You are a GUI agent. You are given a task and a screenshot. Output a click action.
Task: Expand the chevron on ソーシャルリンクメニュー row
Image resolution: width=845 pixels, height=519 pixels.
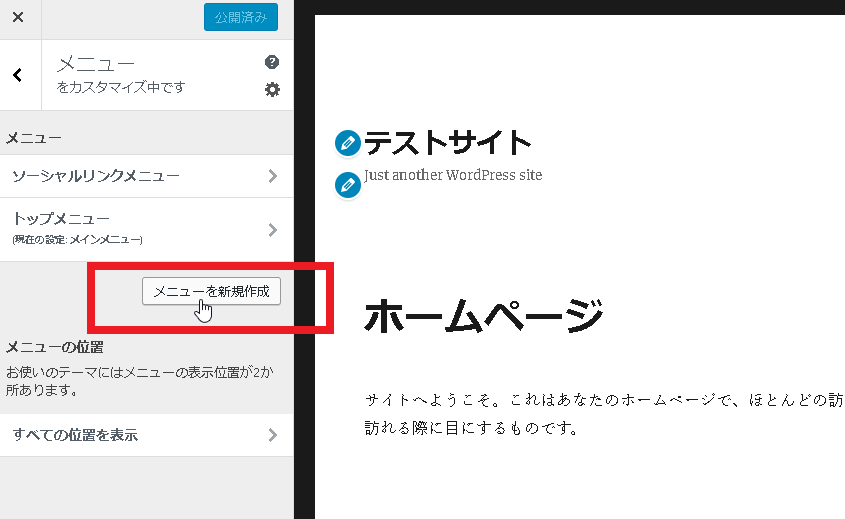(273, 176)
